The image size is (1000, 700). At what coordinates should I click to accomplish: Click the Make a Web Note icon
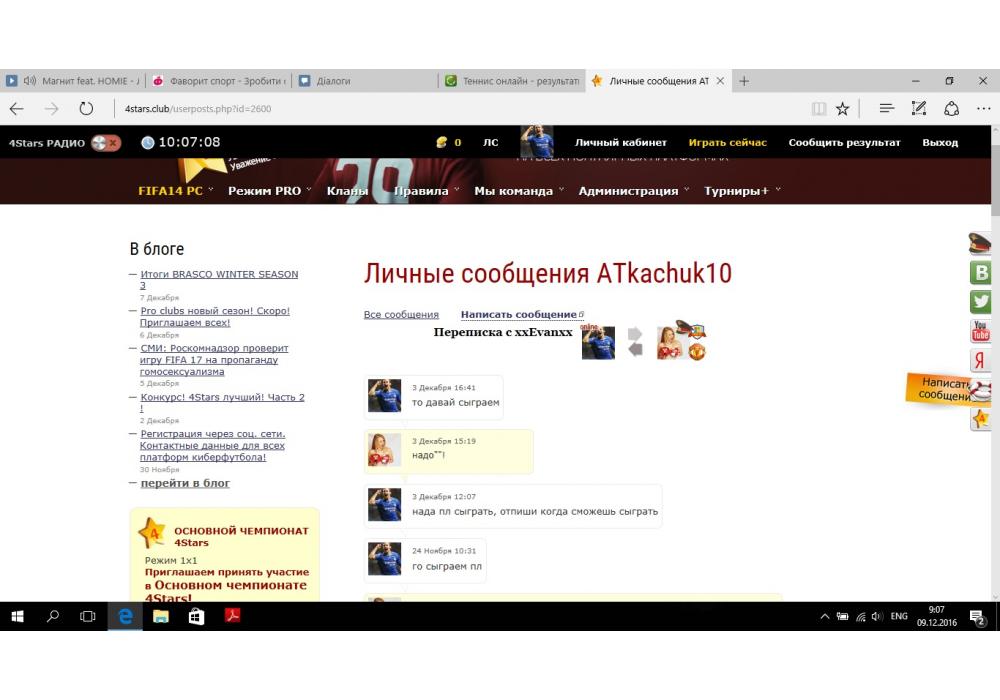[919, 108]
